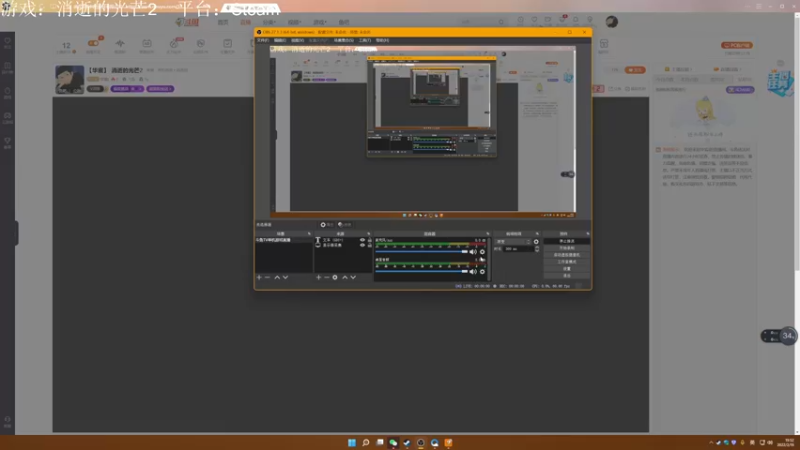Add a new source in OBS Sources panel
800x450 pixels.
[318, 278]
